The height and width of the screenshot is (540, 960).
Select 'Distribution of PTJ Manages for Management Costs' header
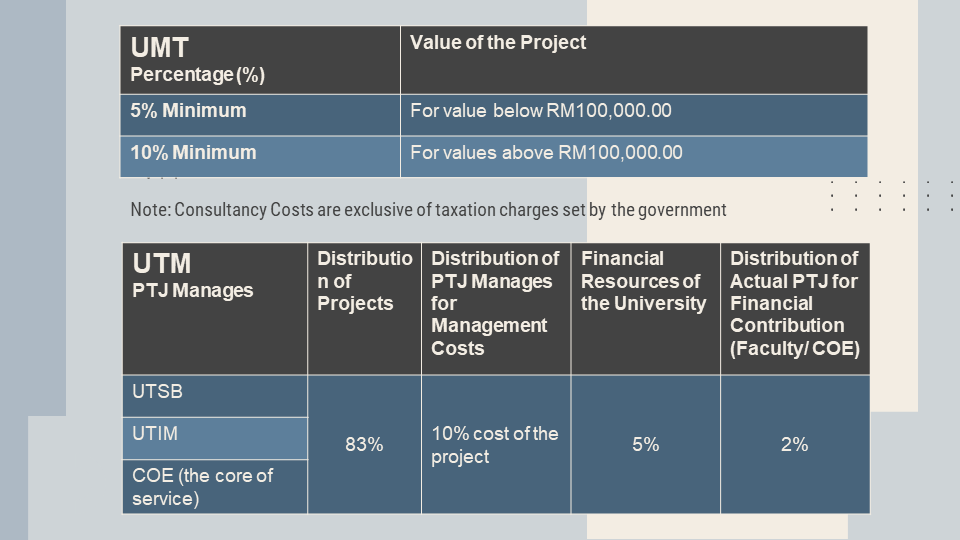click(x=496, y=309)
